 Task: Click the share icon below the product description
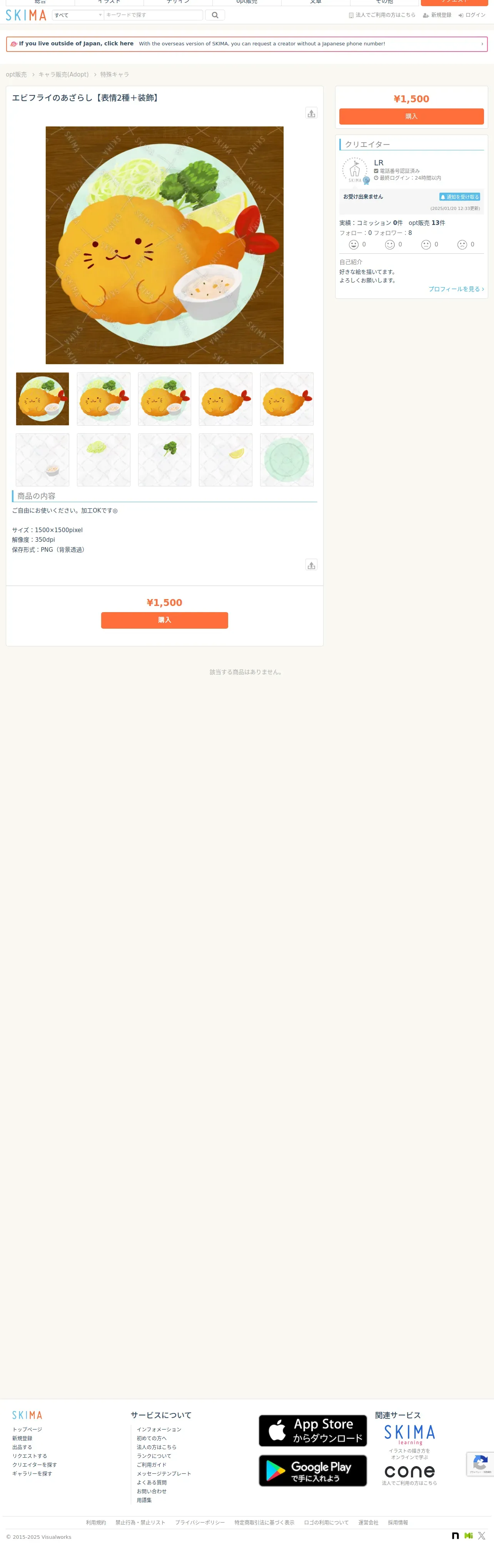(x=311, y=565)
